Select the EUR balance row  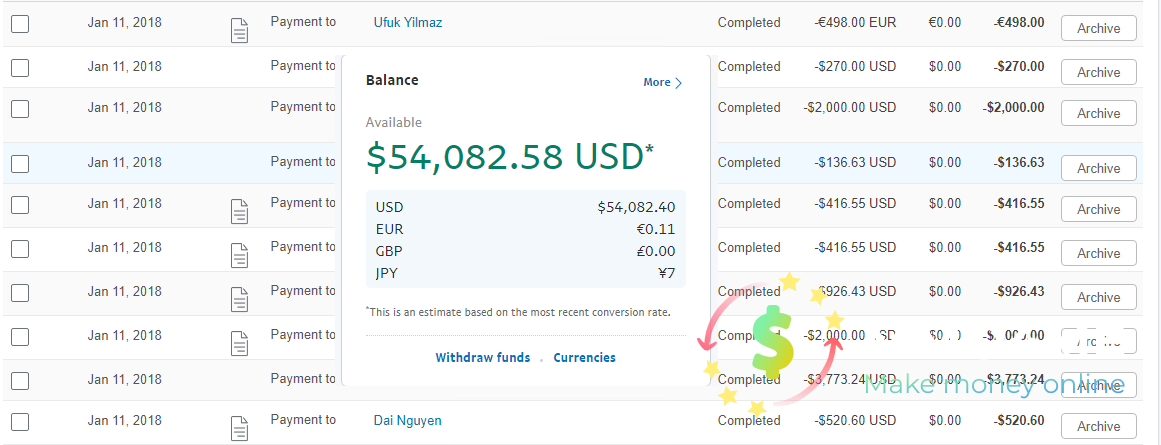[x=526, y=230]
